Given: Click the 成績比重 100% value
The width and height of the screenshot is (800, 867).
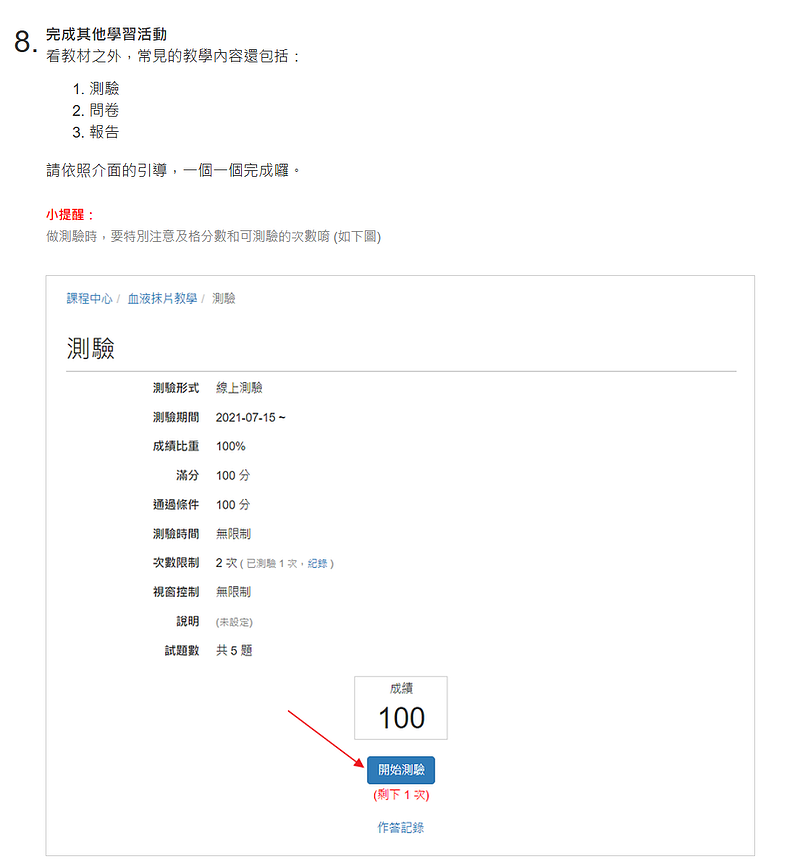Looking at the screenshot, I should (x=231, y=446).
